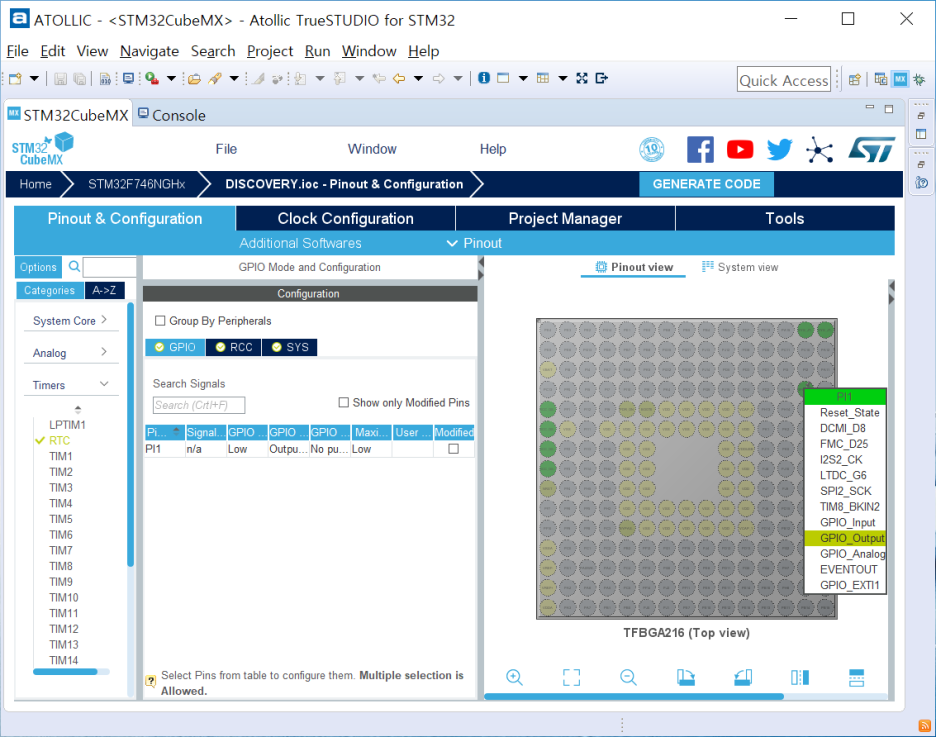Select GPIO_Input in pin menu
Image resolution: width=936 pixels, height=737 pixels.
point(846,522)
